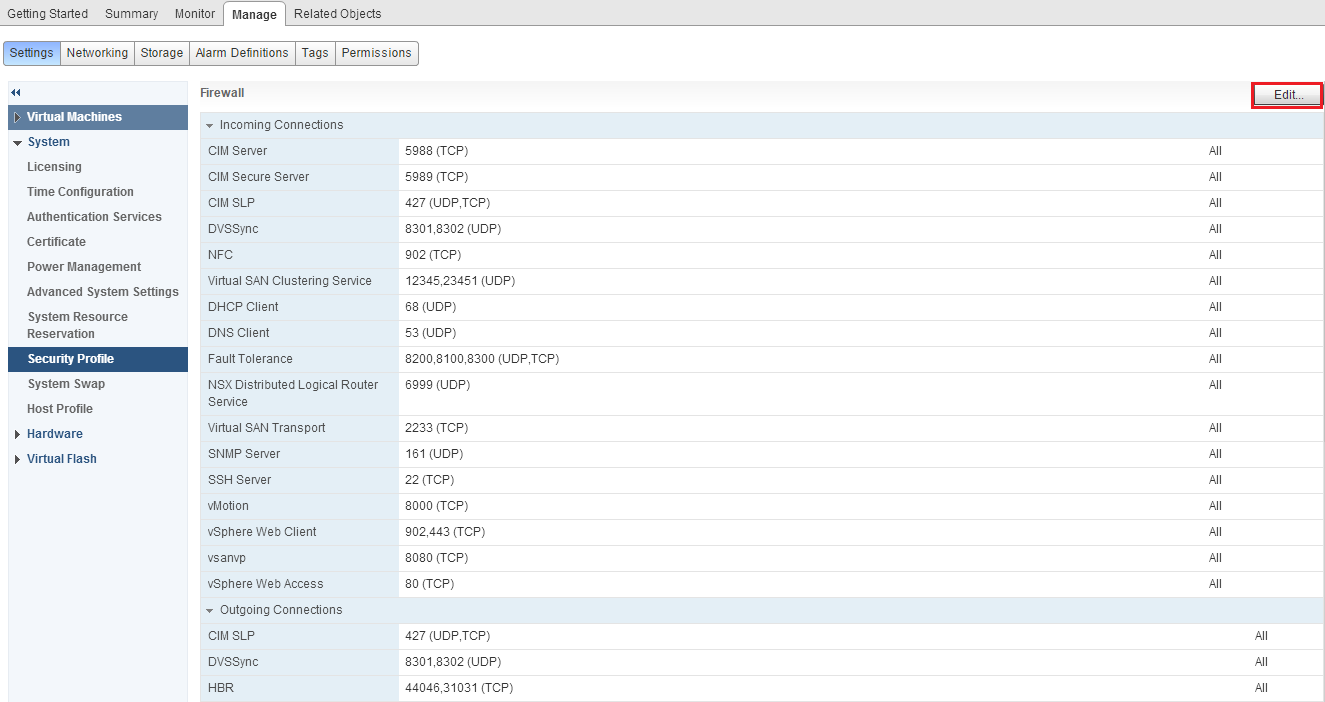Viewport: 1325px width, 702px height.
Task: Click the incoming CIM SLP row
Action: (x=761, y=203)
